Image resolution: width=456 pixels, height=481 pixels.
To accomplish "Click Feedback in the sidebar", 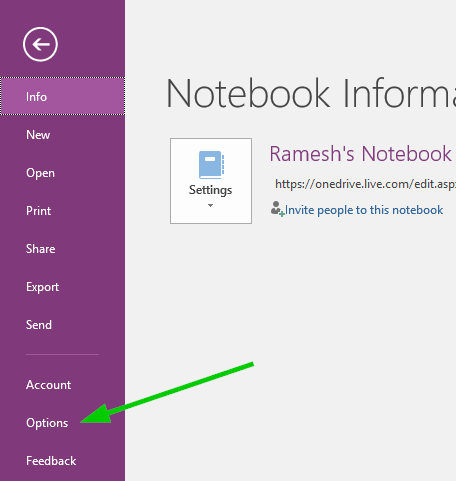I will click(63, 461).
